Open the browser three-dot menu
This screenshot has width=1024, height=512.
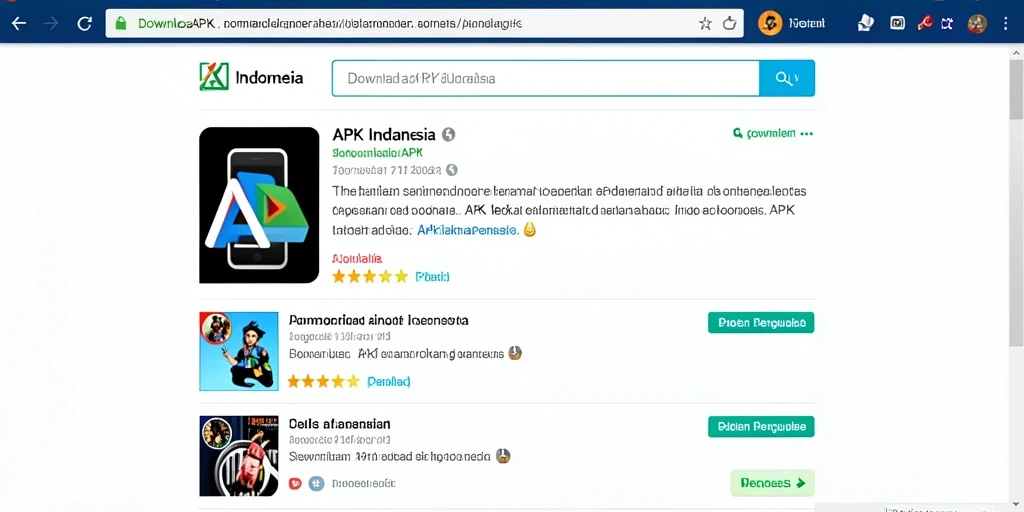point(1006,24)
